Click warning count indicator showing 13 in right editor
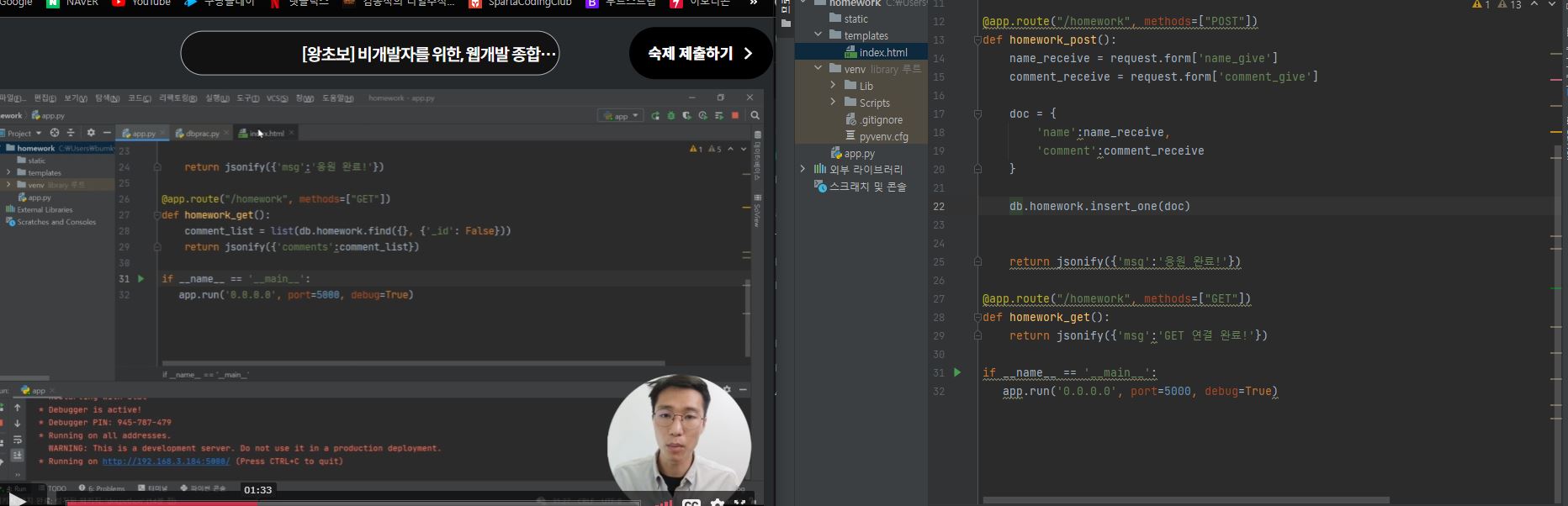The height and width of the screenshot is (506, 1568). [1510, 4]
